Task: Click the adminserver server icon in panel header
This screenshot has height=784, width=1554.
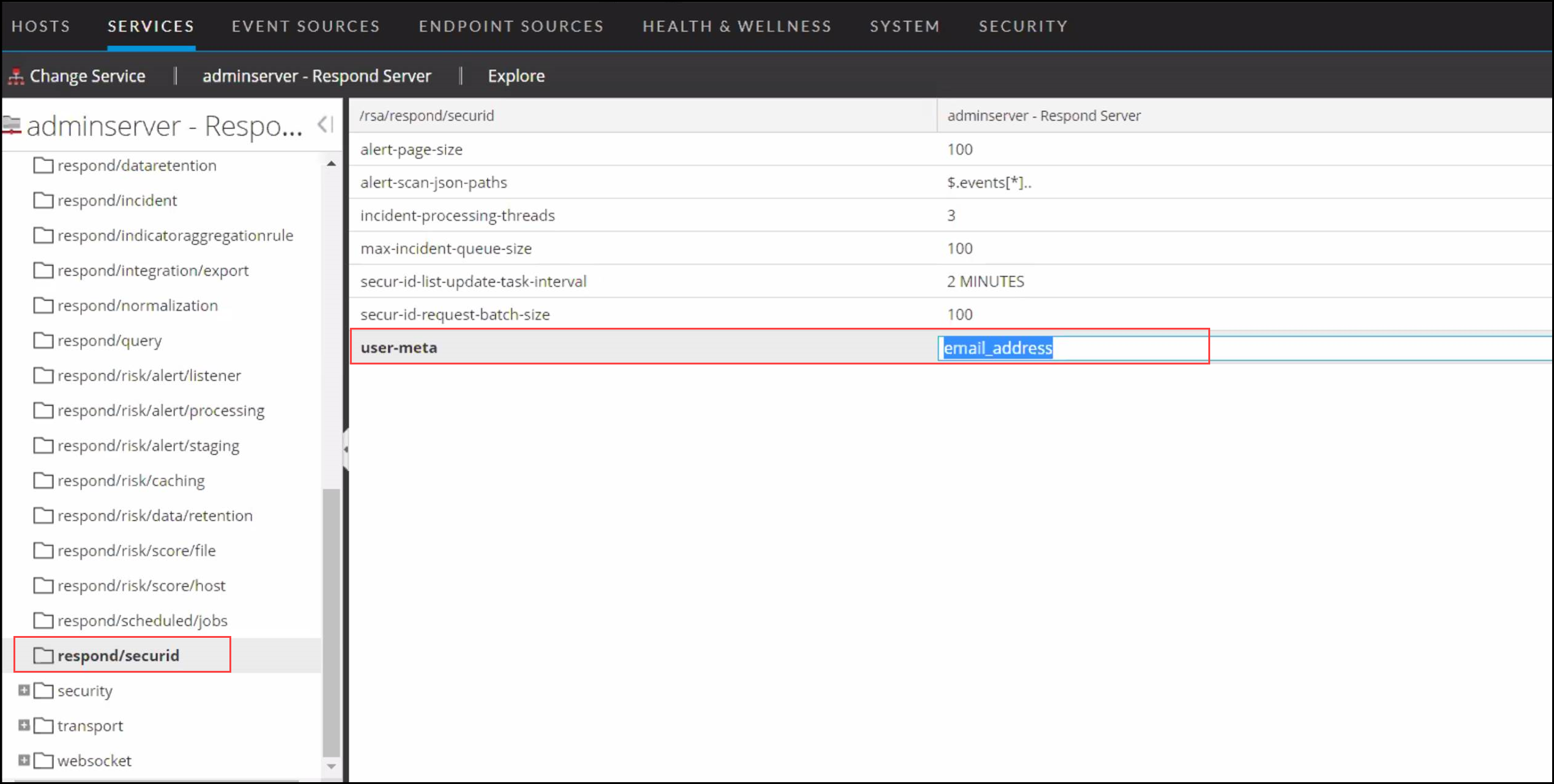Action: click(12, 125)
